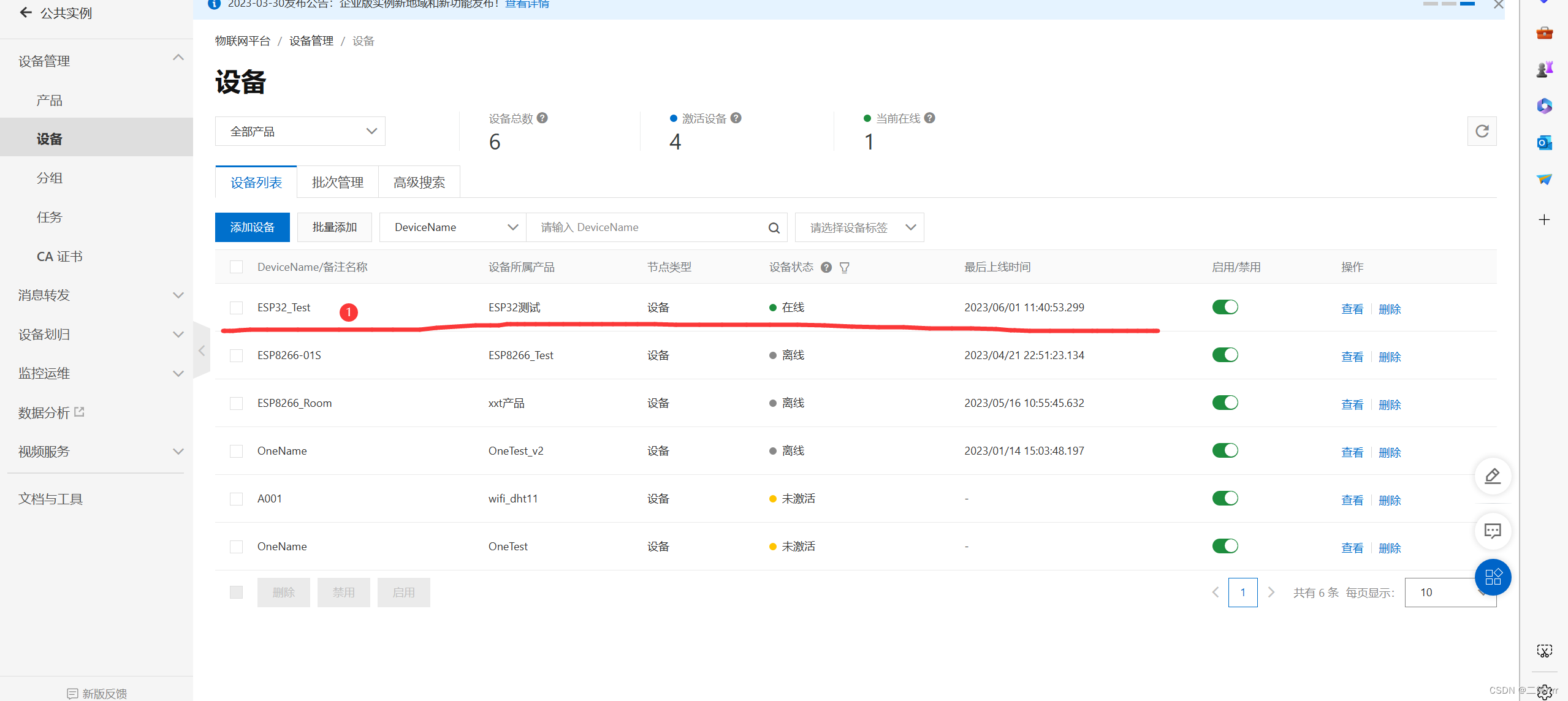Click the device status filter funnel icon
The width and height of the screenshot is (1568, 701).
[844, 268]
